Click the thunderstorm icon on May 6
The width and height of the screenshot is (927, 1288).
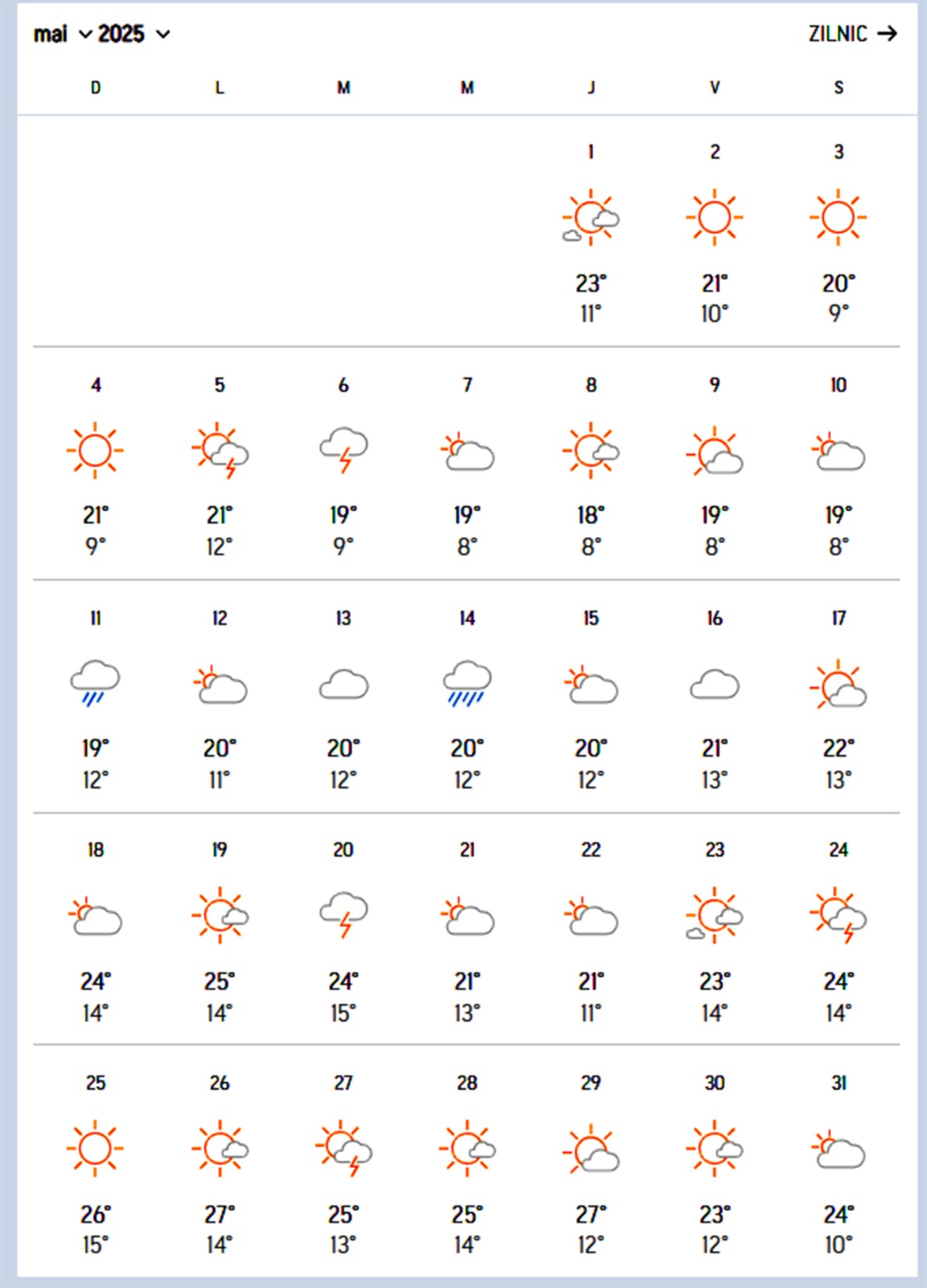(344, 450)
